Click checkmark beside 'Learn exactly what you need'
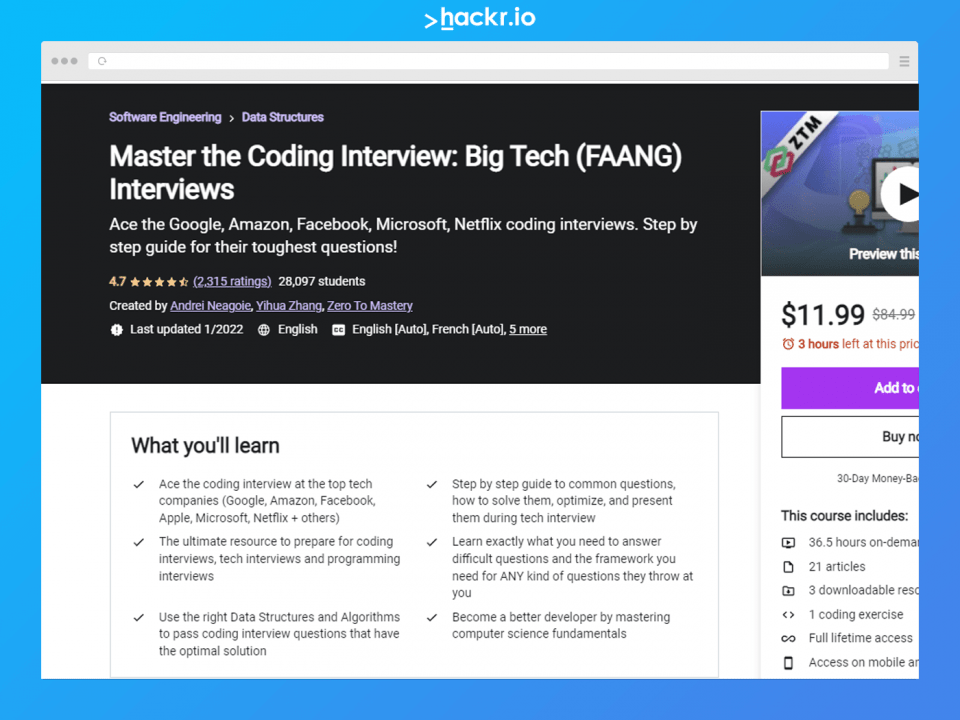 pos(432,542)
